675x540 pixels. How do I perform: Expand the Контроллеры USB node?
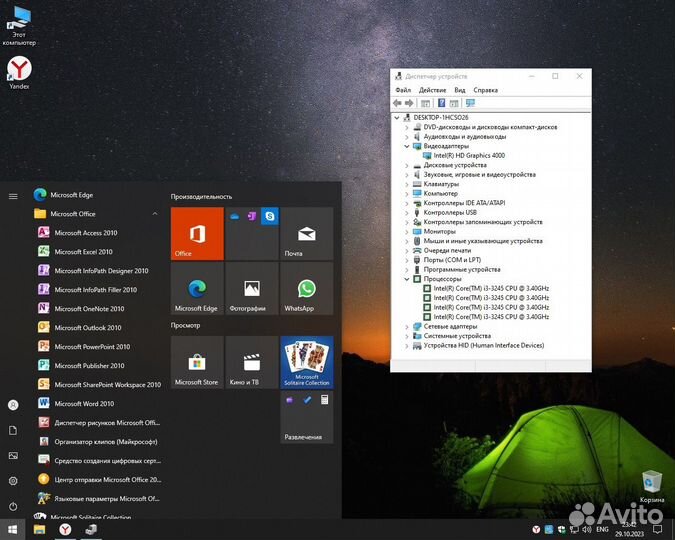pyautogui.click(x=407, y=212)
